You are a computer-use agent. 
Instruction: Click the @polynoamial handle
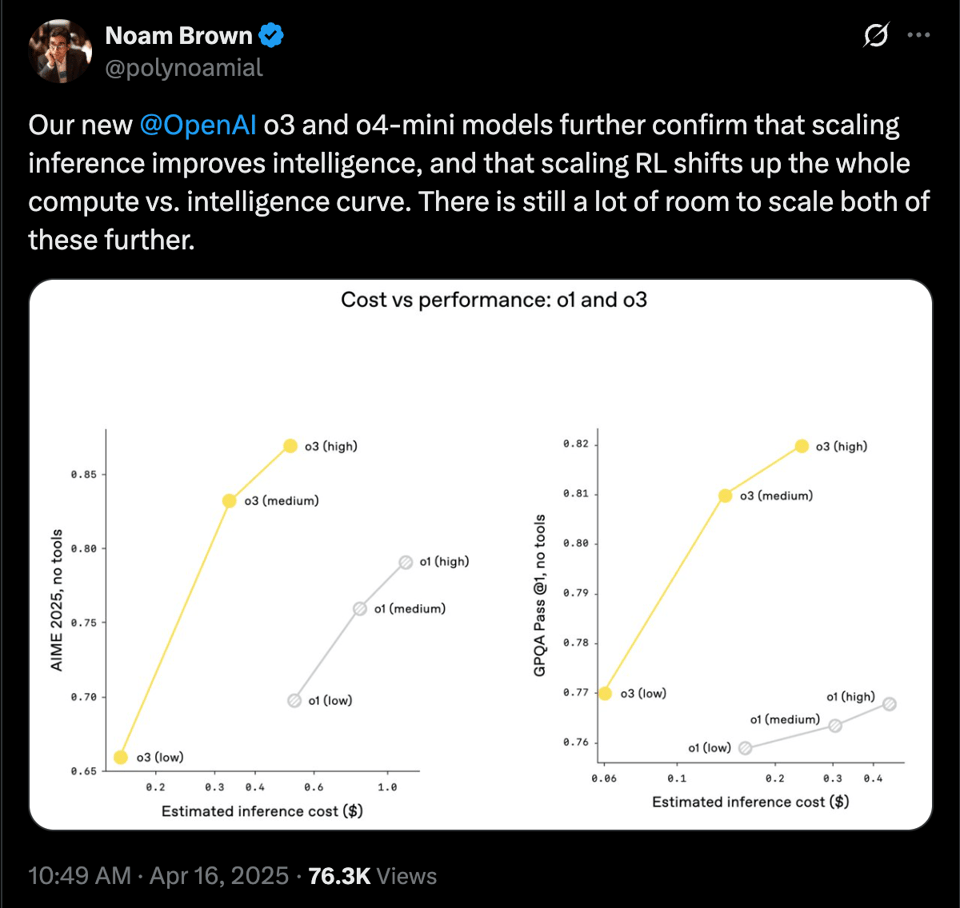[183, 67]
